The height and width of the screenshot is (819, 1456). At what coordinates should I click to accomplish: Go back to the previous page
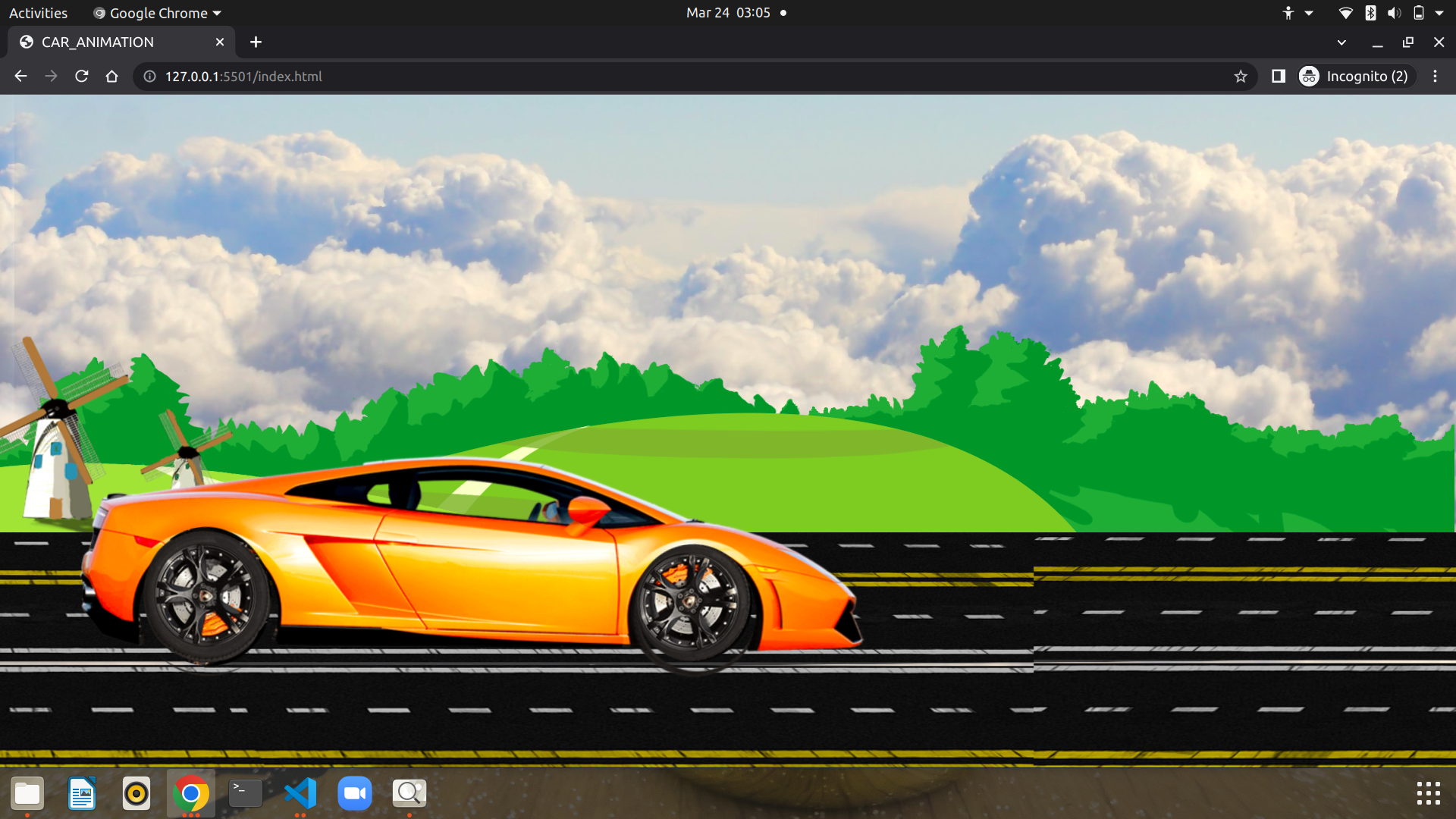coord(20,76)
